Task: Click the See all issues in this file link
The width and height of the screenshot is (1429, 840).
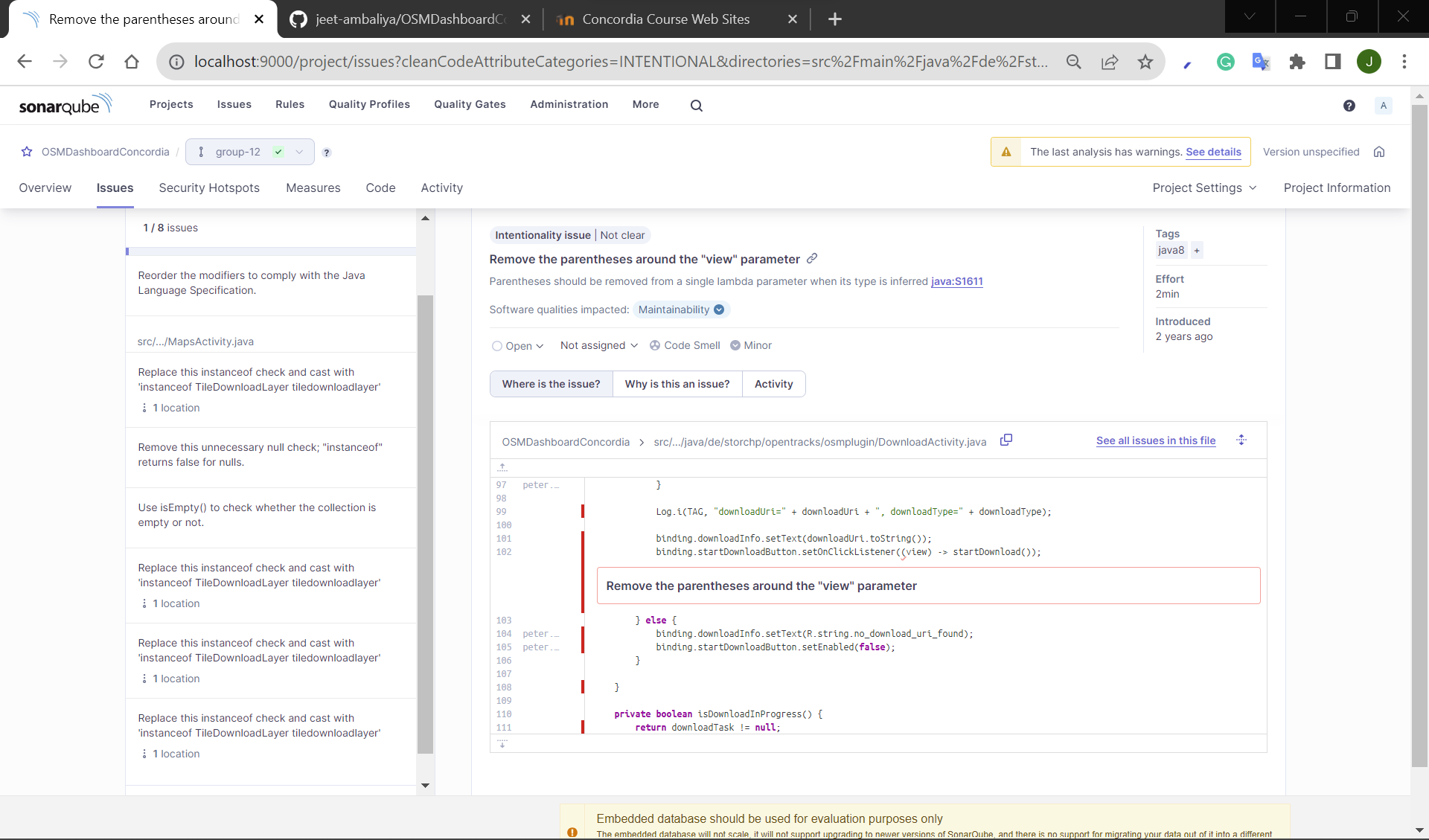Action: (1156, 440)
